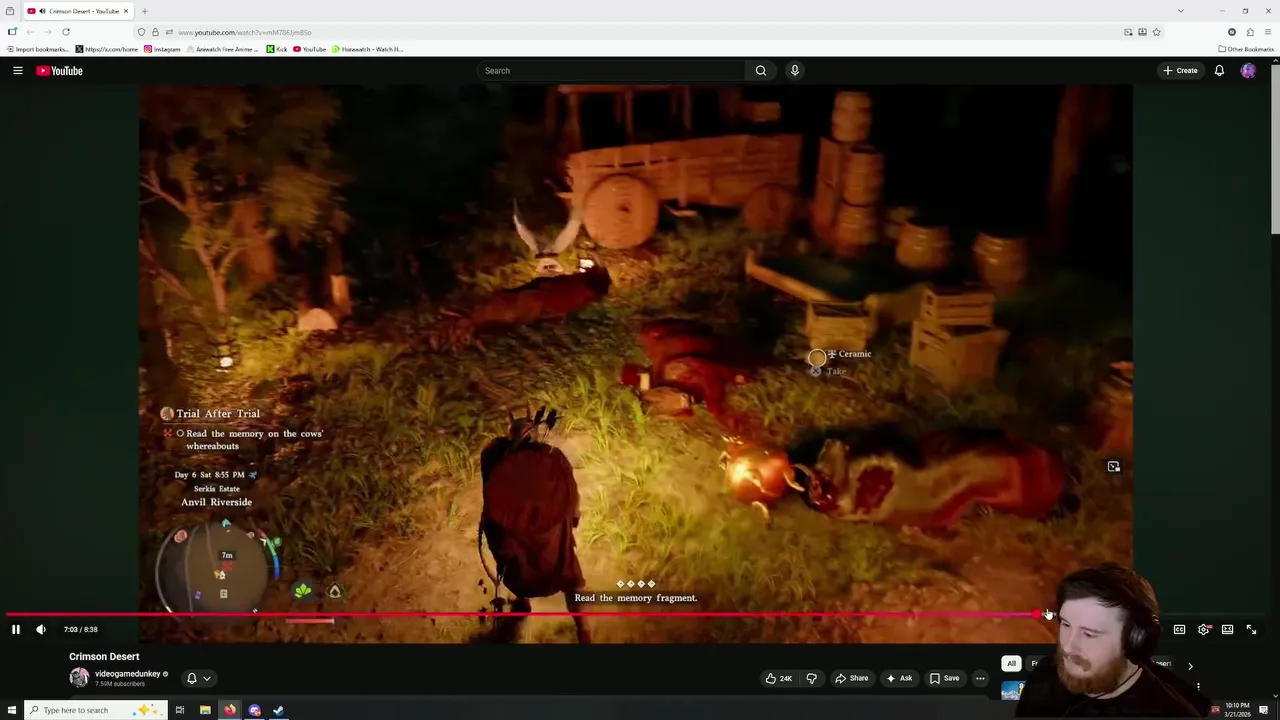Click the YouTube search magnifier button
Image resolution: width=1280 pixels, height=720 pixels.
click(x=761, y=71)
